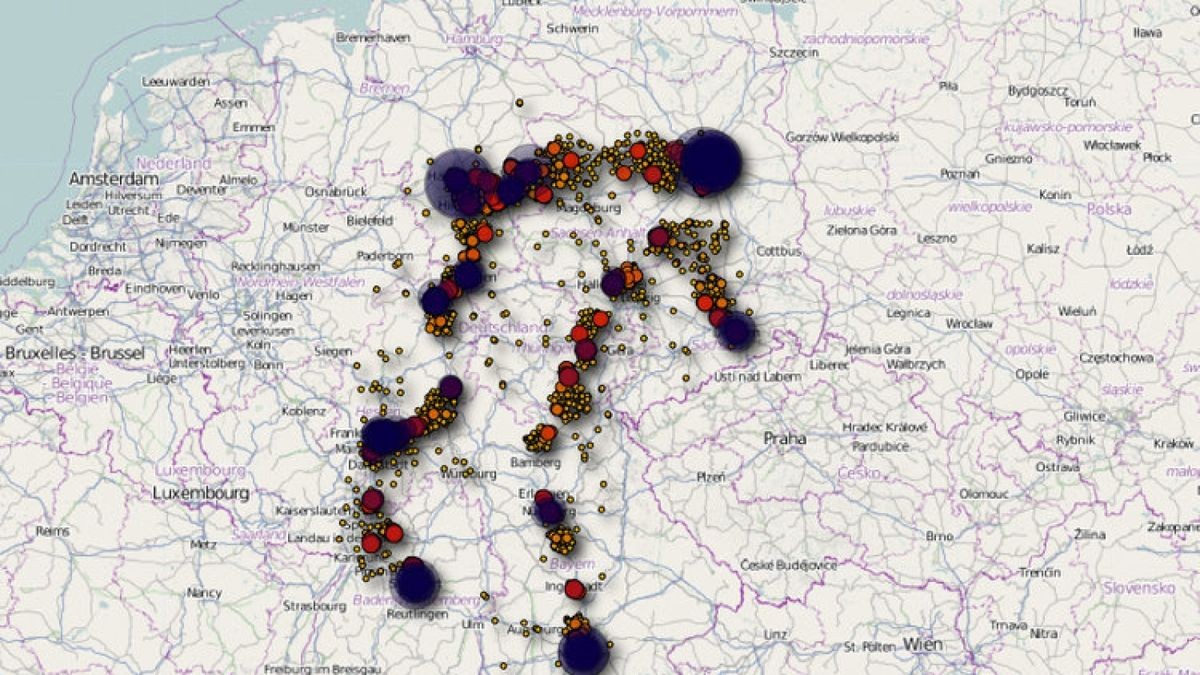
Task: Click the Nancy city label
Action: 204,593
